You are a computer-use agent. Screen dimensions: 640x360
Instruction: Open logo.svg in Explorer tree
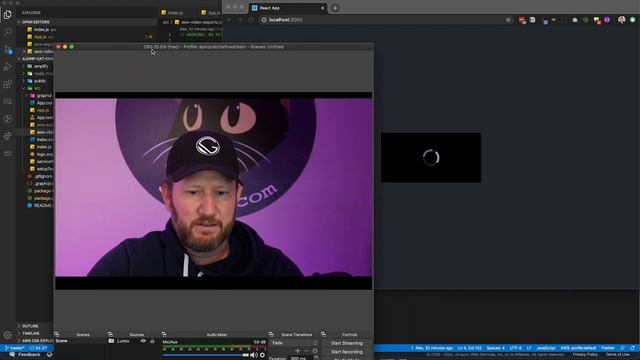pyautogui.click(x=42, y=154)
